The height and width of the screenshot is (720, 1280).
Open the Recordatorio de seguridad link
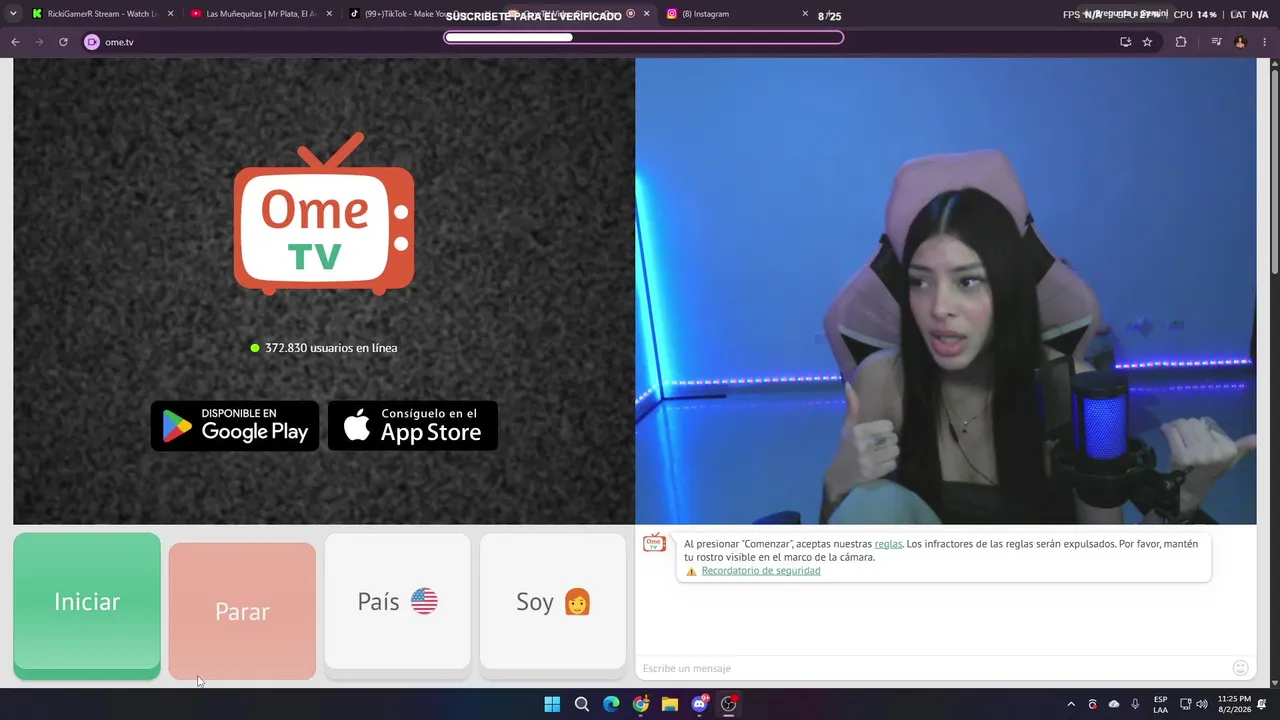pos(761,571)
